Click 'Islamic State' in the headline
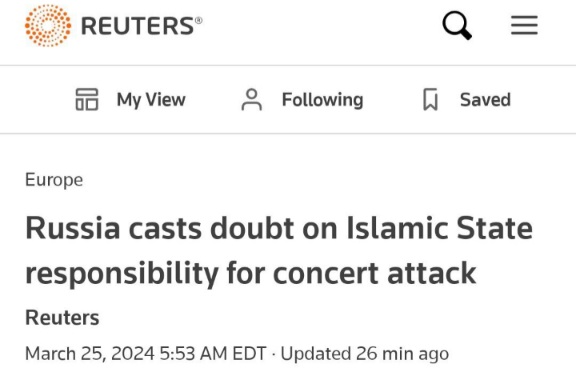Viewport: 576px width, 368px height. tap(439, 228)
